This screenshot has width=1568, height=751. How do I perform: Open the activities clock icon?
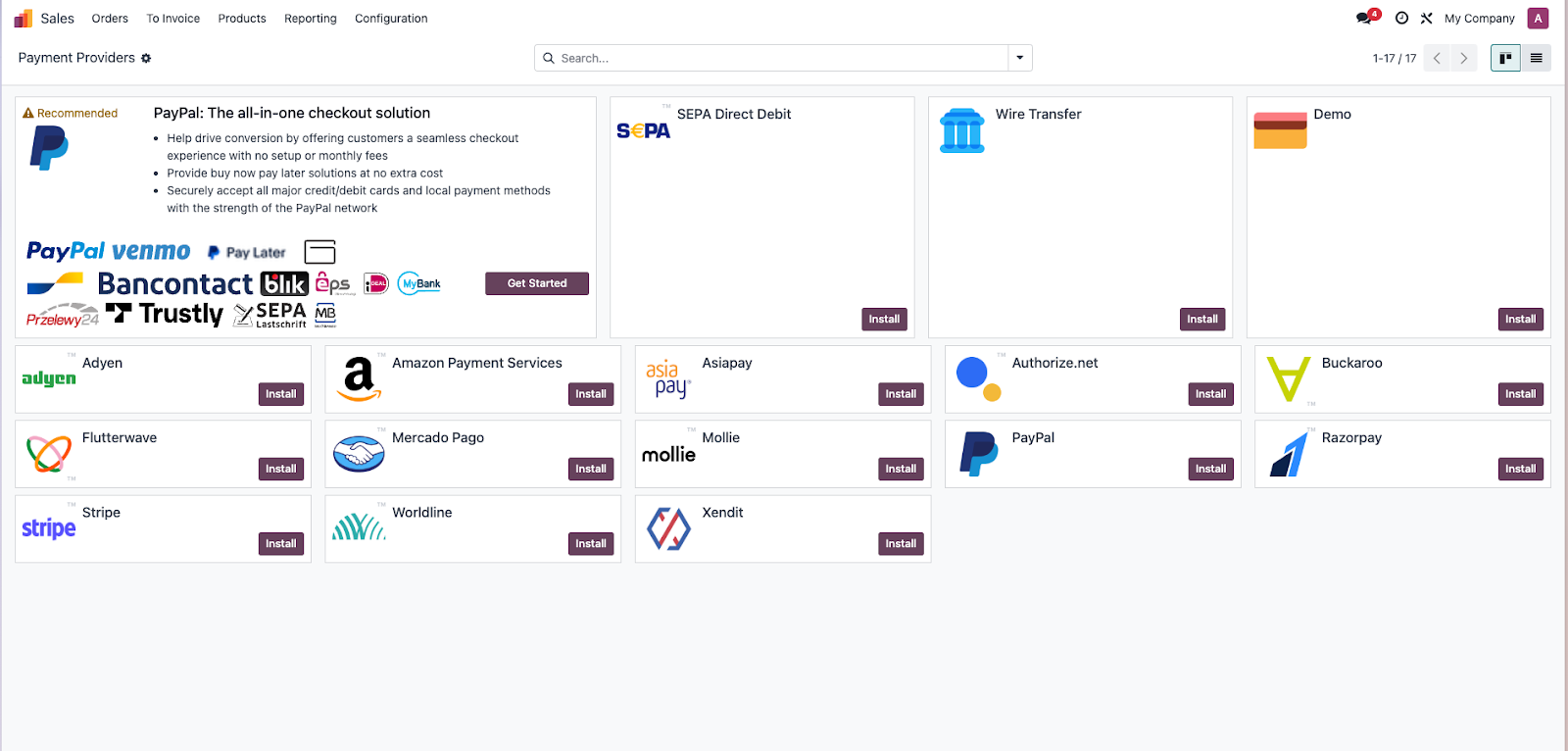coord(1401,18)
